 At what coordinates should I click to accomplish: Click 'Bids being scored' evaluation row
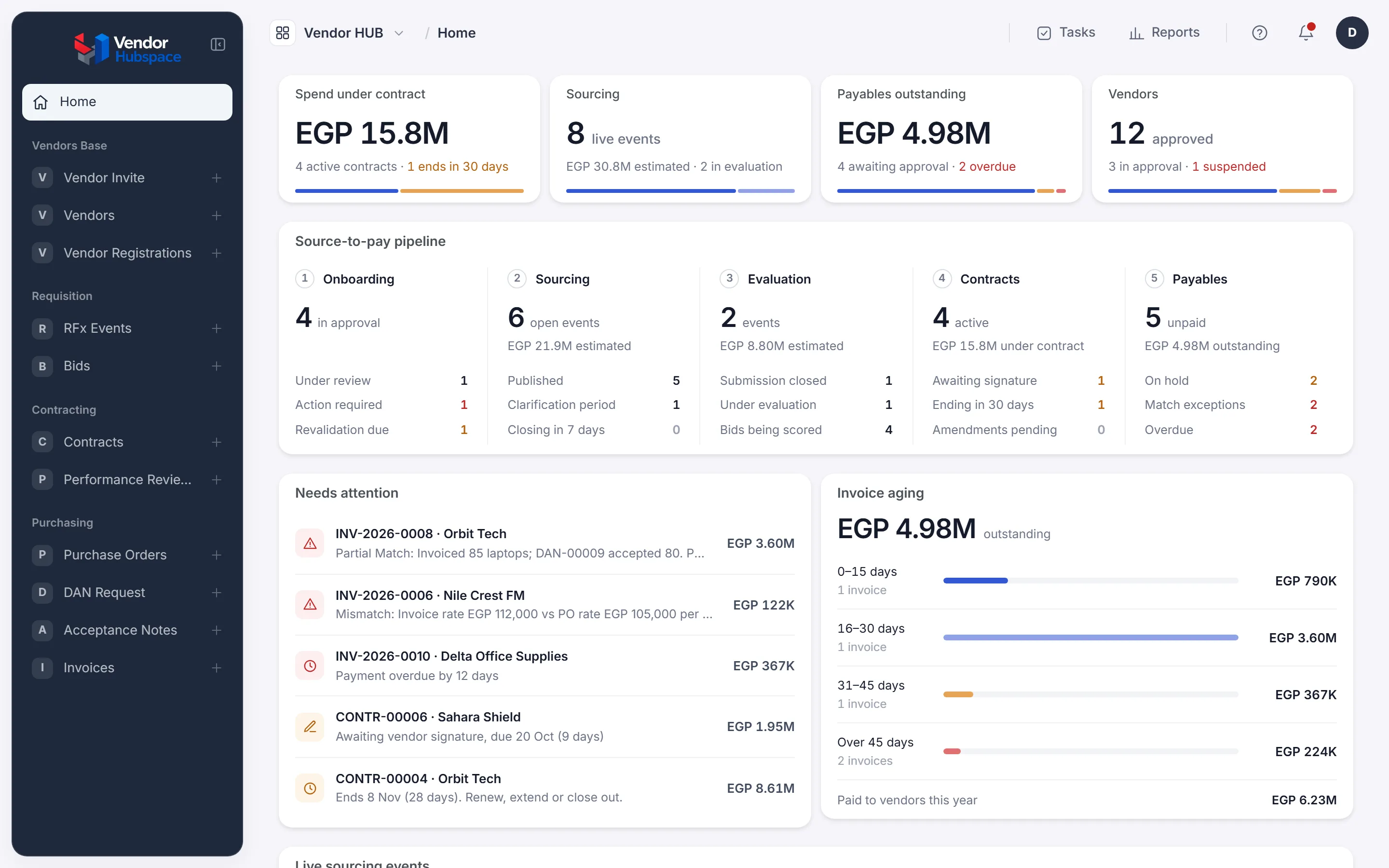coord(806,430)
